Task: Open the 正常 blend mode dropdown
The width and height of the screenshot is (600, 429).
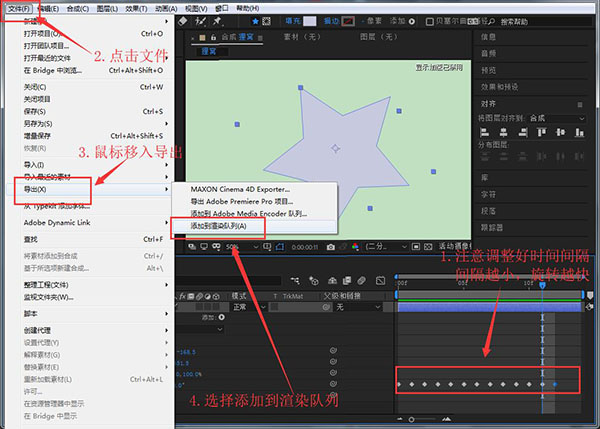Action: pyautogui.click(x=249, y=307)
